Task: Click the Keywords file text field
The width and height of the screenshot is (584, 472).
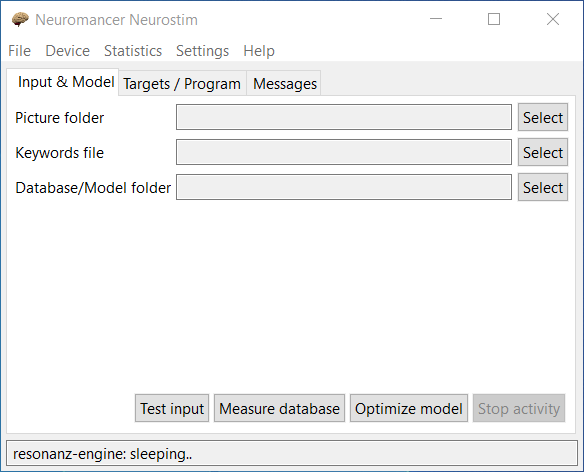Action: click(344, 152)
